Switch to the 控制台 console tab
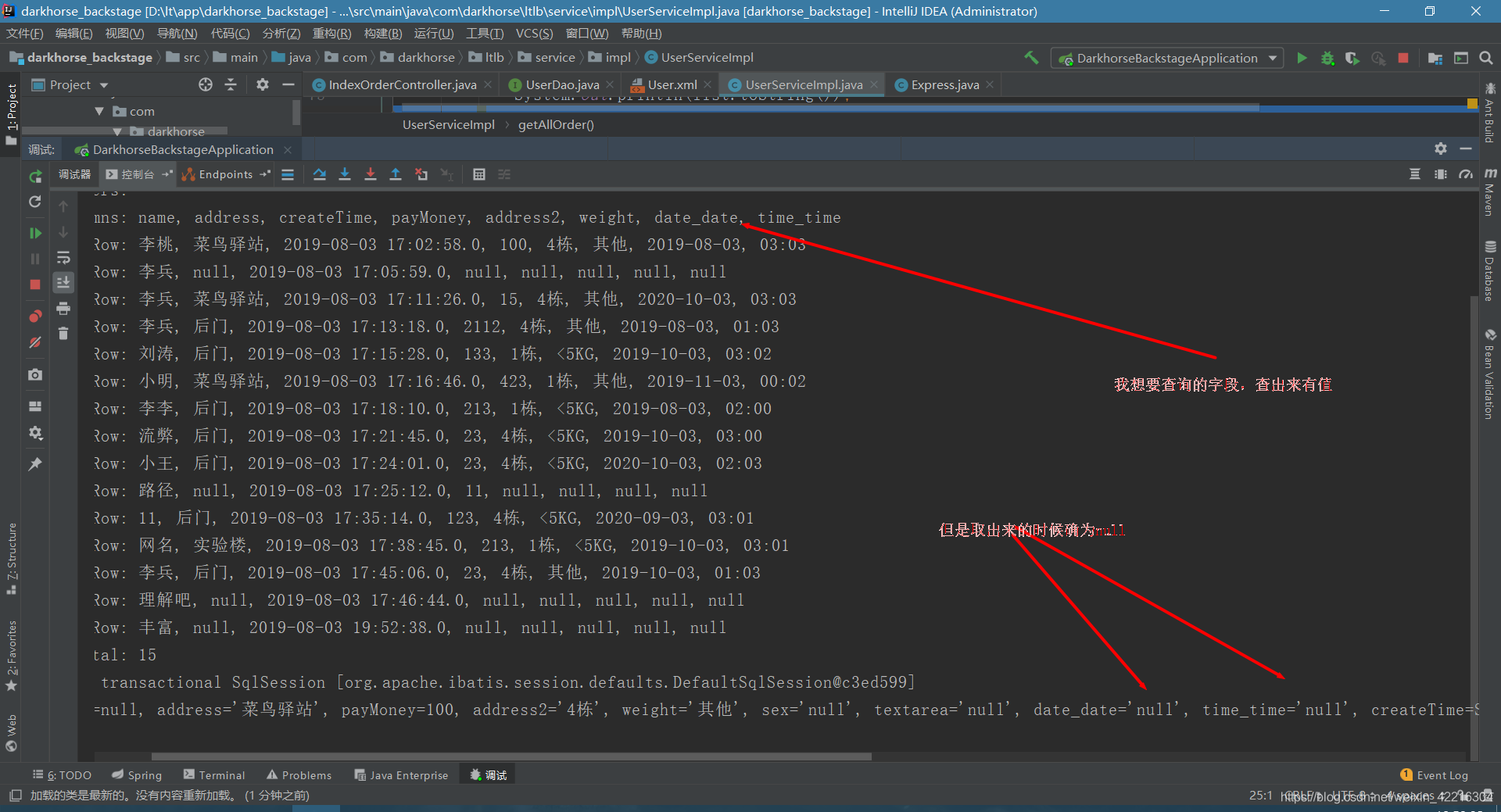Screen dimensions: 1501x812 click(x=138, y=174)
